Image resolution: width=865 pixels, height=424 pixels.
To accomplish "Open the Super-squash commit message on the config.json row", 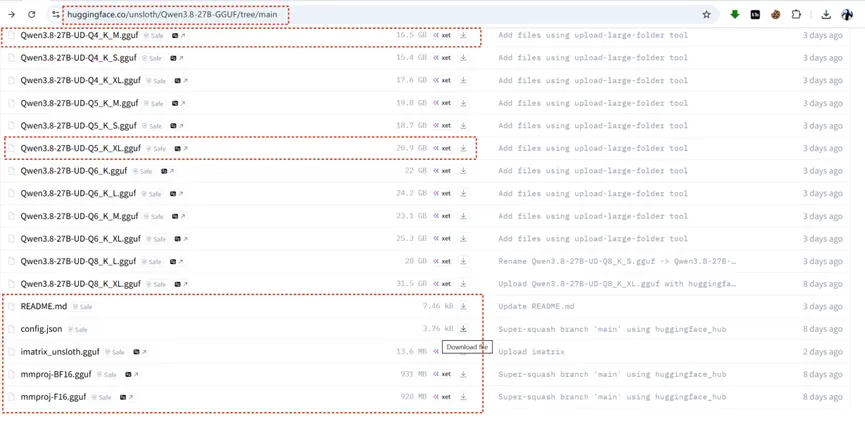I will click(612, 329).
